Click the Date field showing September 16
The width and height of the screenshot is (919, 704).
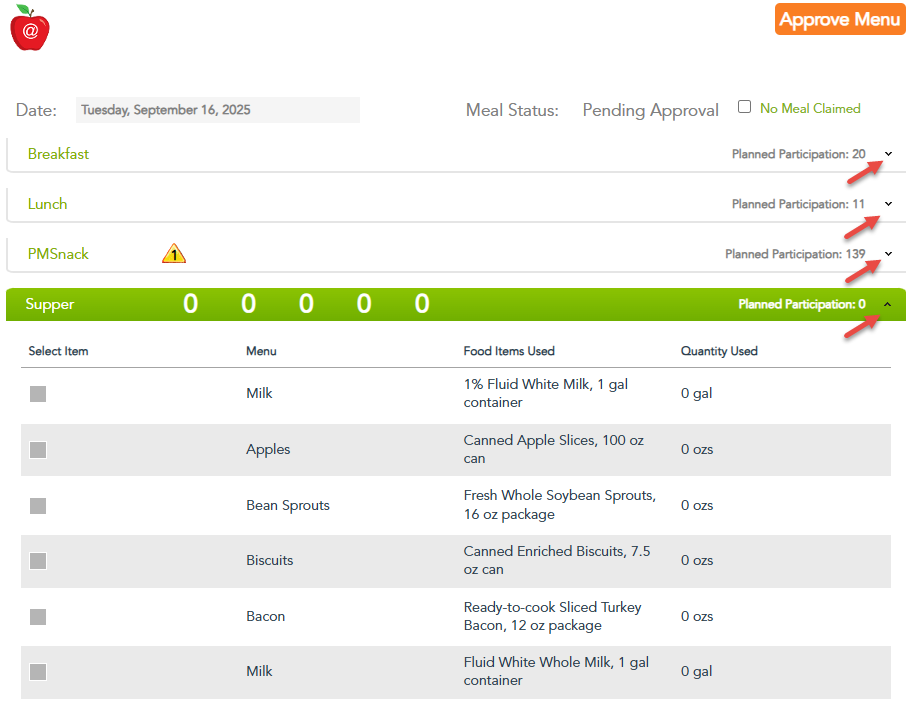point(217,110)
